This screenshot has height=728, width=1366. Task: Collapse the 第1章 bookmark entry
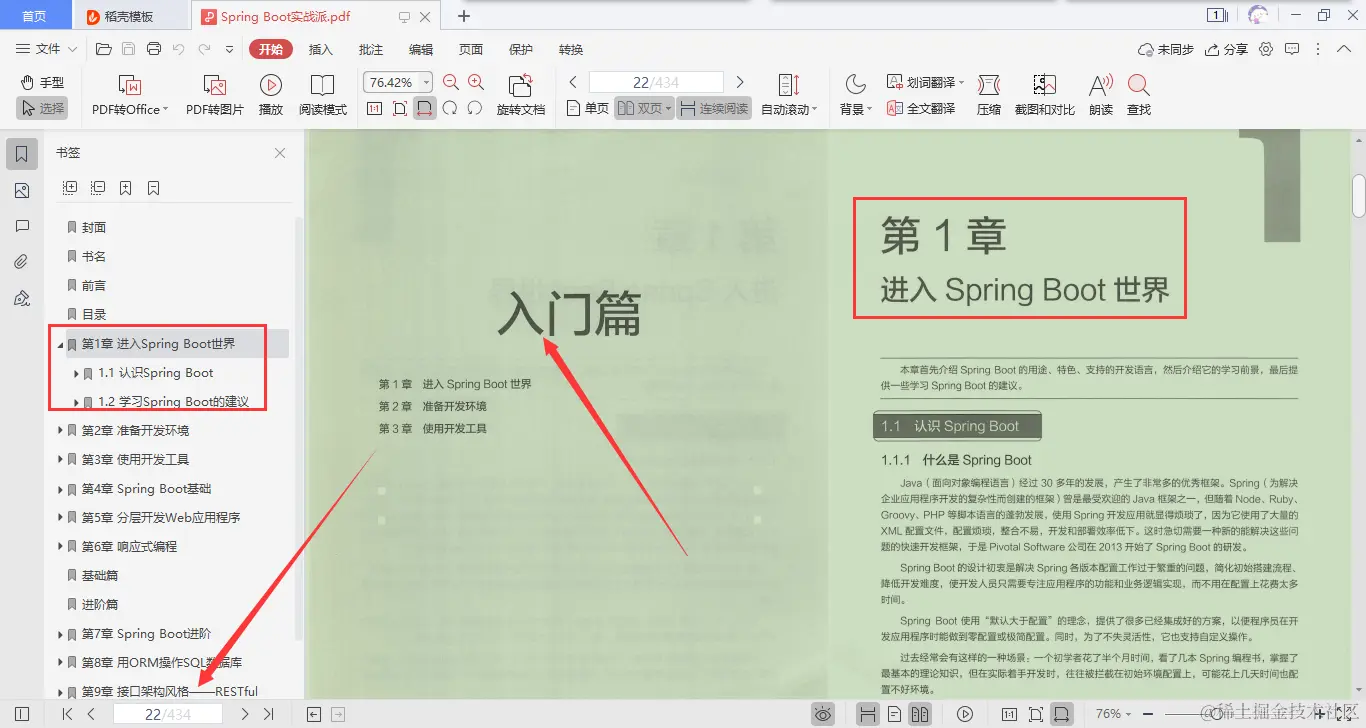click(59, 343)
